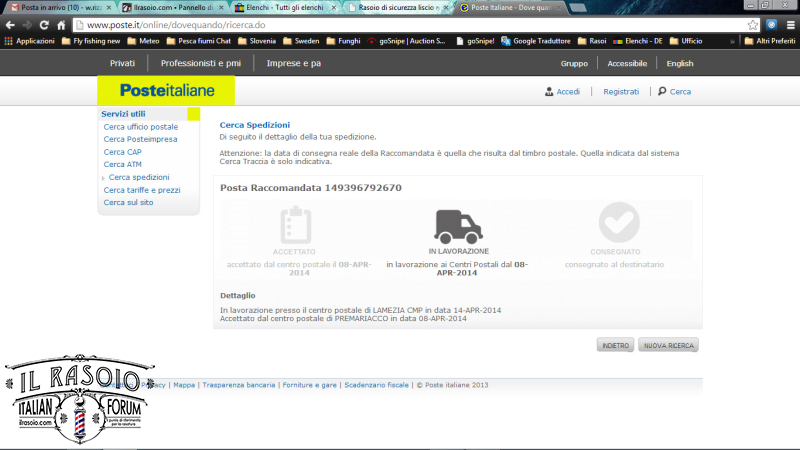Click the Servizi utili sidebar heading

123,114
